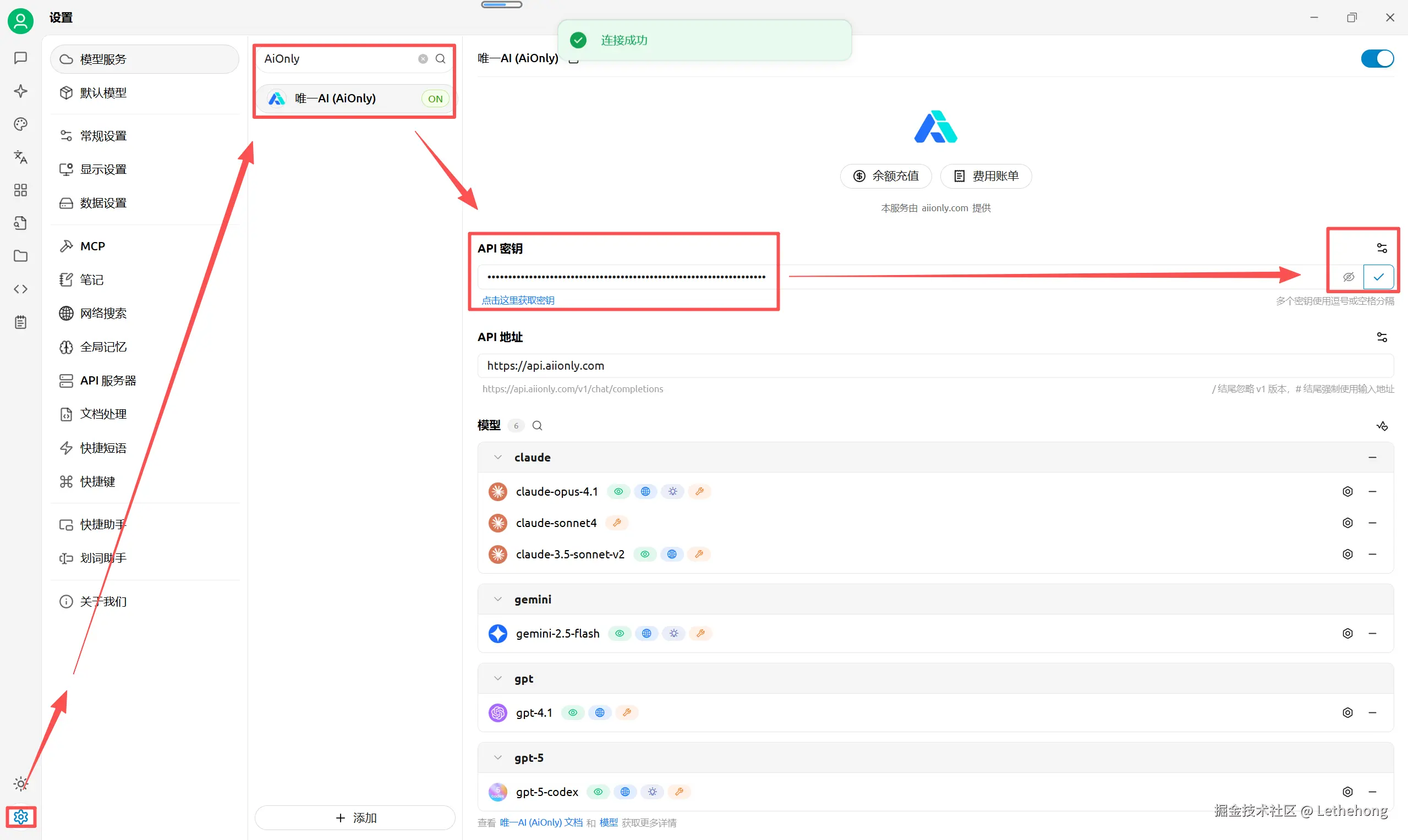Click the translate icon in left sidebar

(20, 157)
